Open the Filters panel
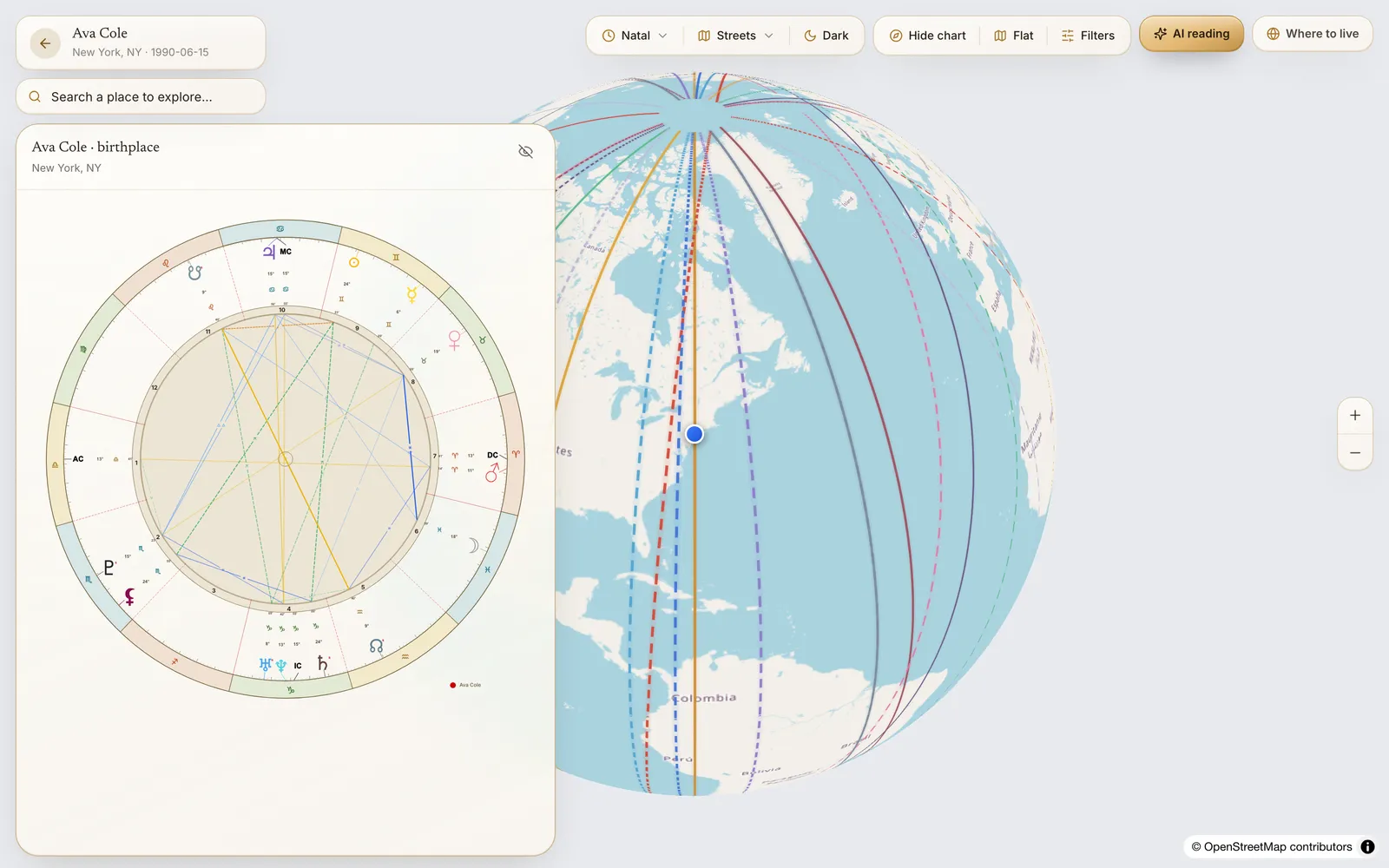The width and height of the screenshot is (1389, 868). (1088, 36)
